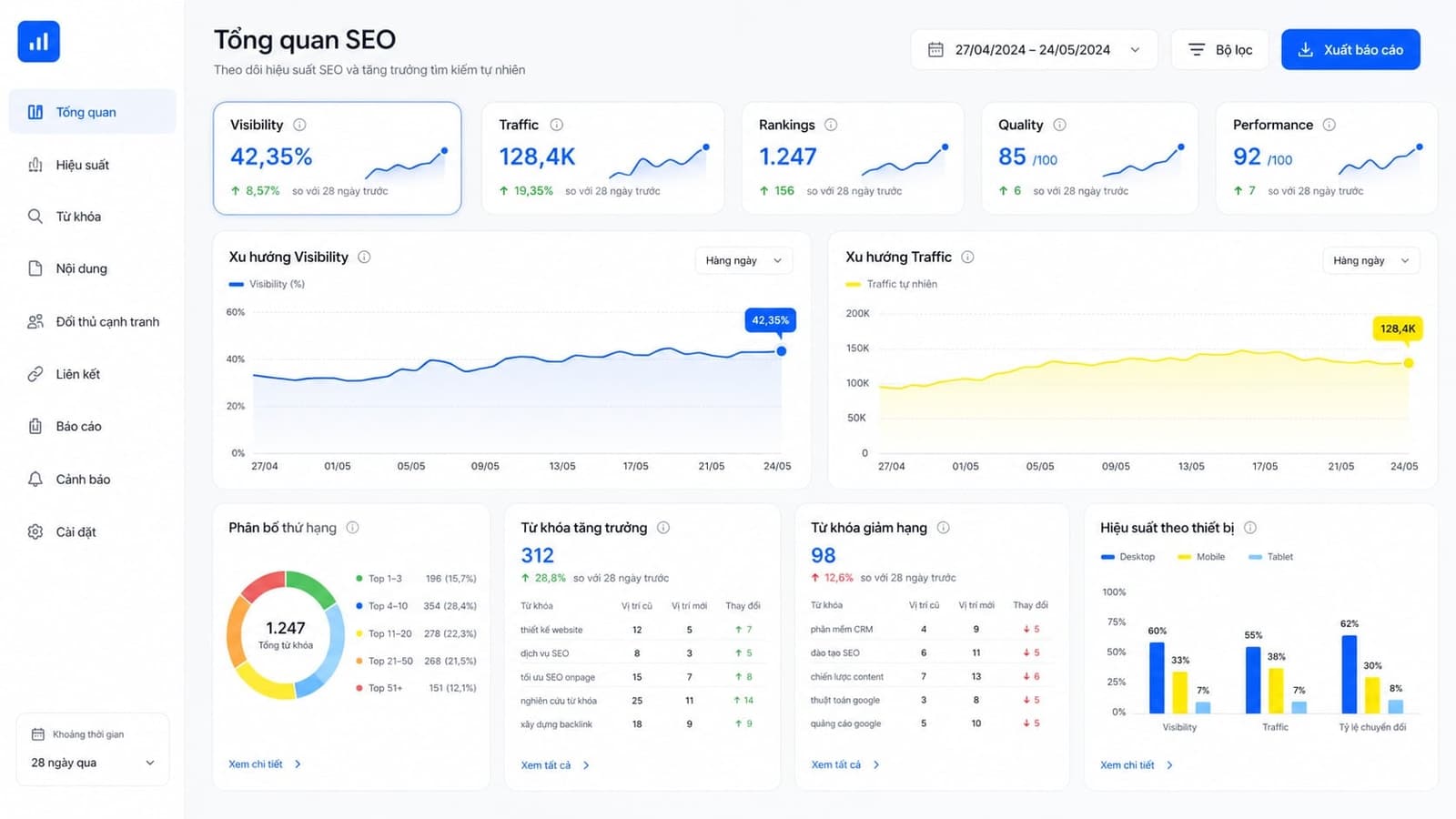
Task: Click the Từ khóa magnifier icon
Action: click(x=35, y=217)
